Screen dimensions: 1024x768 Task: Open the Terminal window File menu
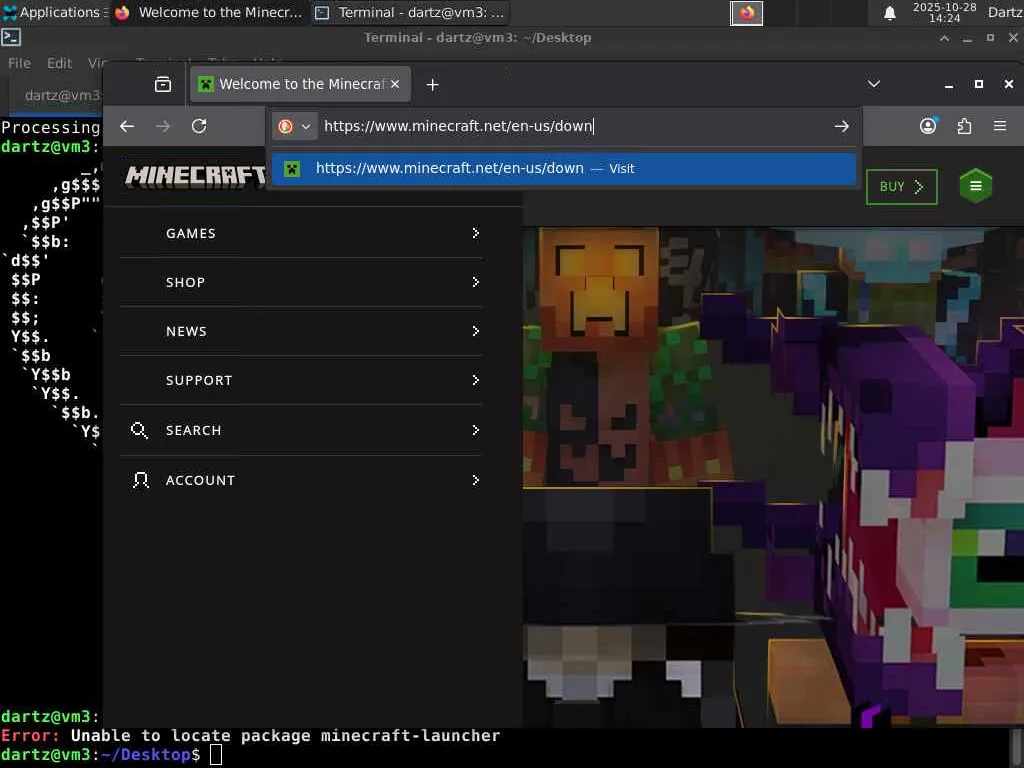tap(19, 63)
